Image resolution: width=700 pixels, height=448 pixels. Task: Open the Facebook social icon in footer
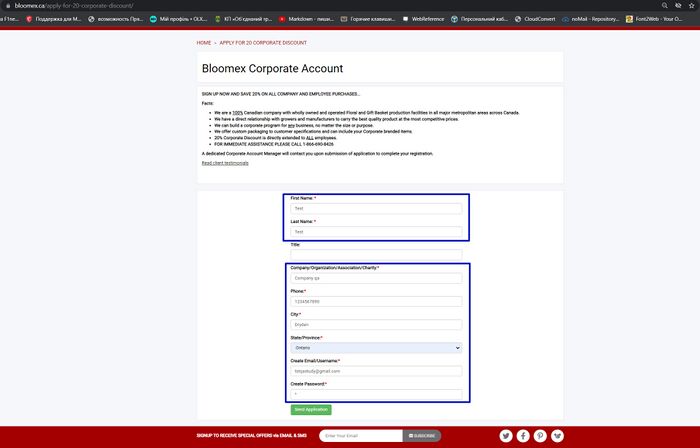point(523,436)
